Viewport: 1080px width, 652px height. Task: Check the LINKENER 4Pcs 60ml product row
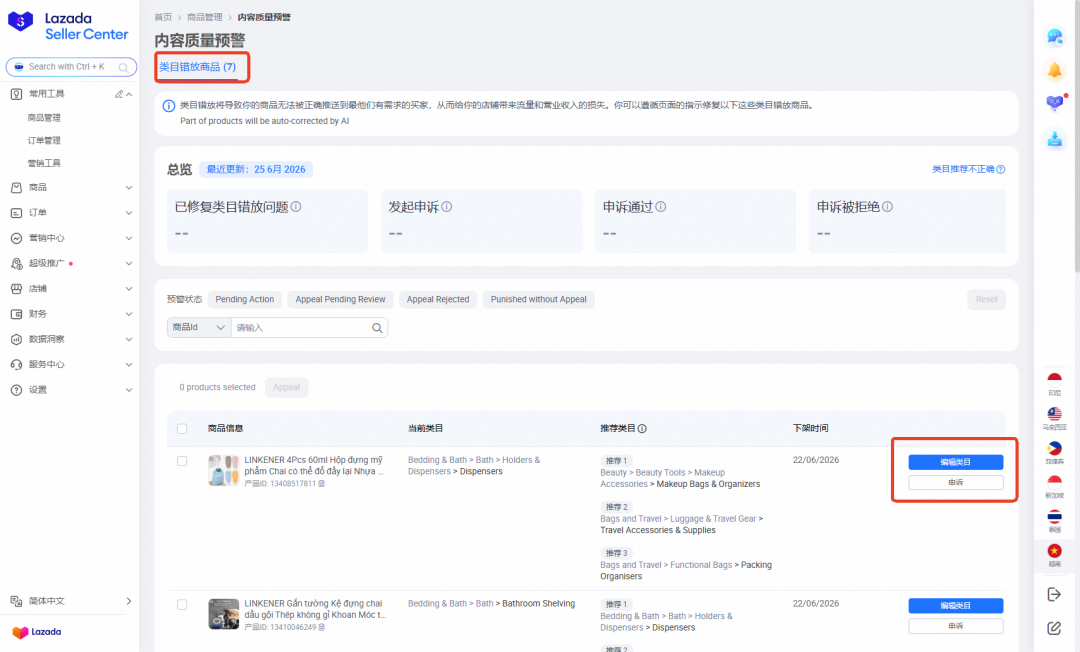182,461
